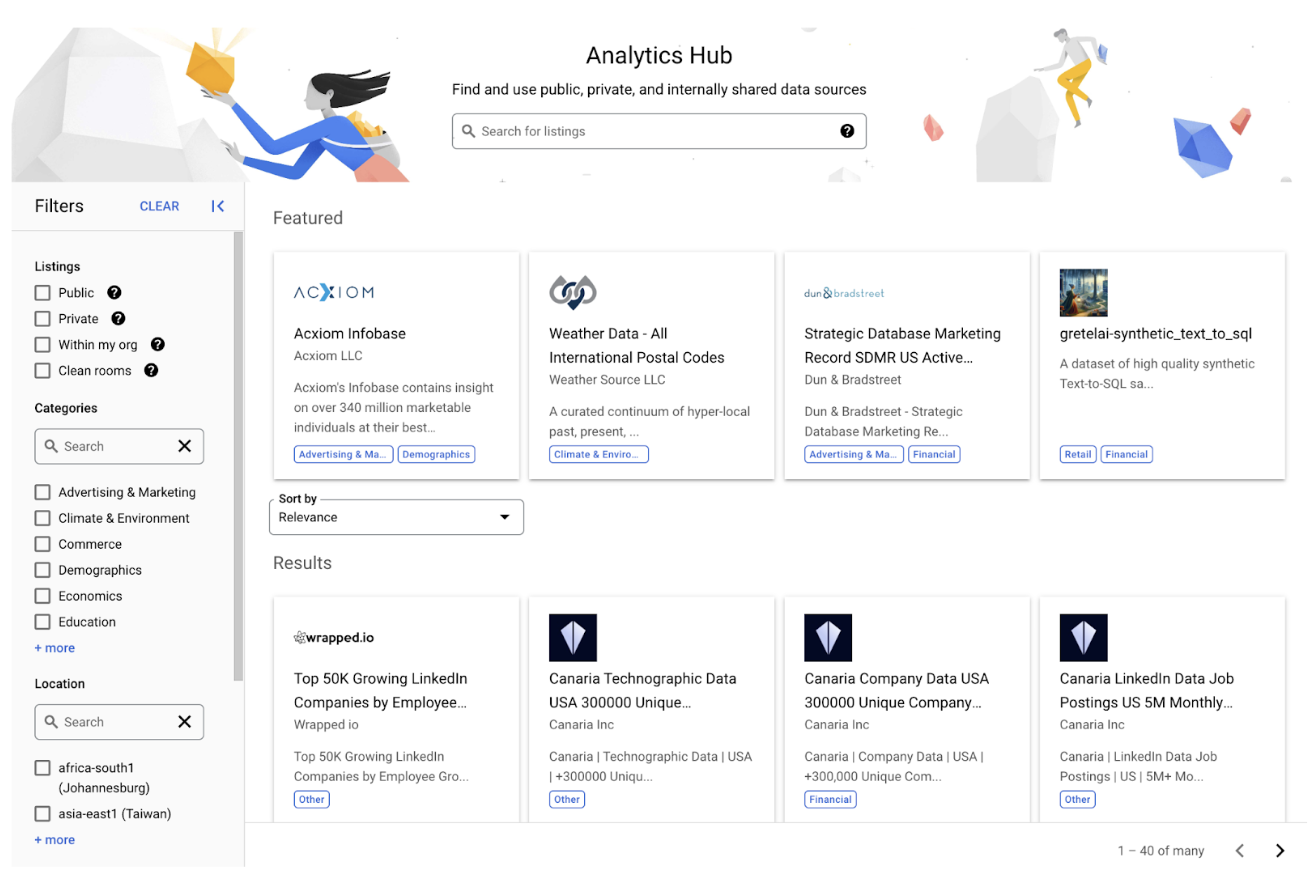Click the wrapped.io logo
1316x880 pixels.
pos(334,637)
